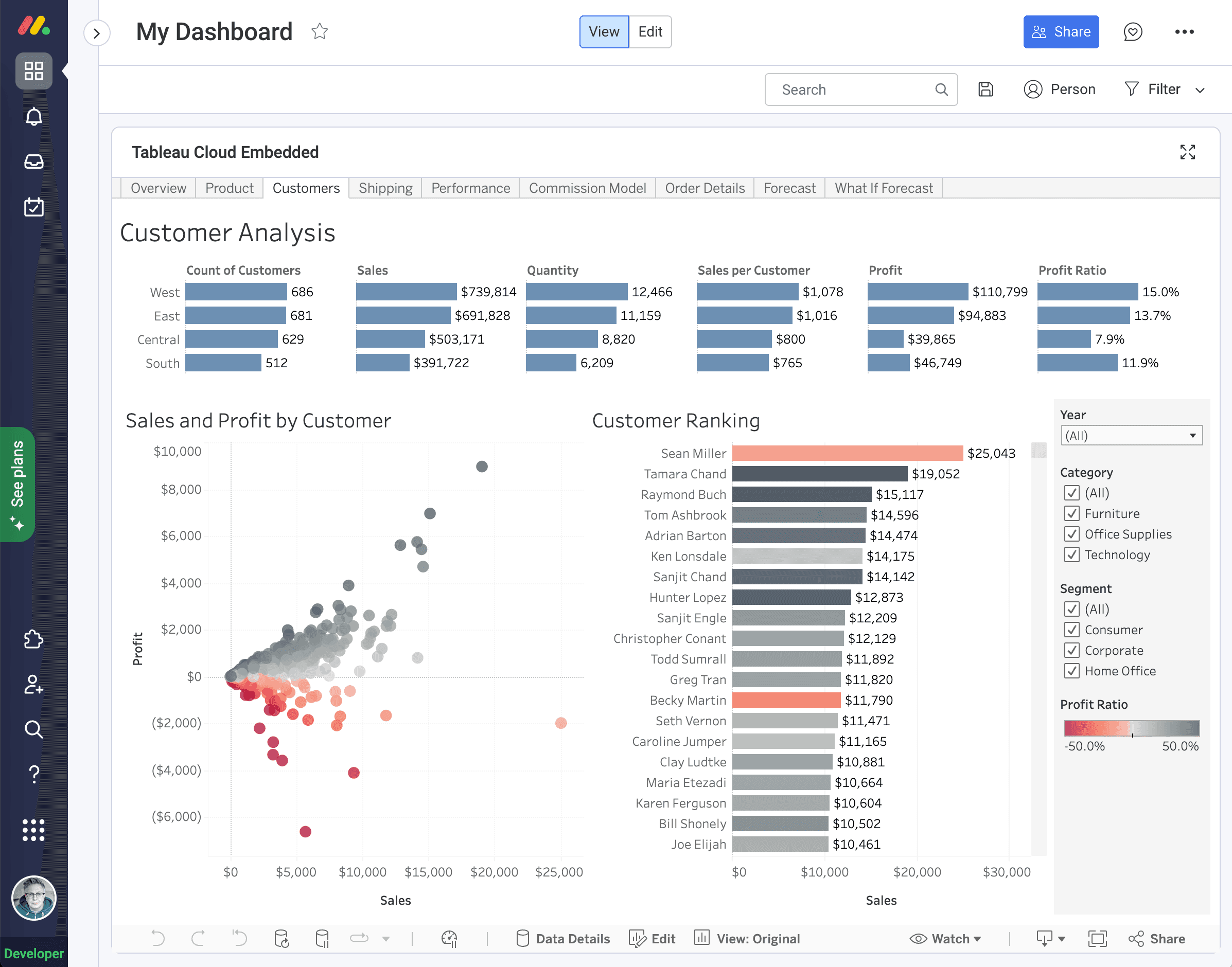This screenshot has width=1232, height=967.
Task: Open the Tableau download dropdown
Action: click(x=1050, y=938)
